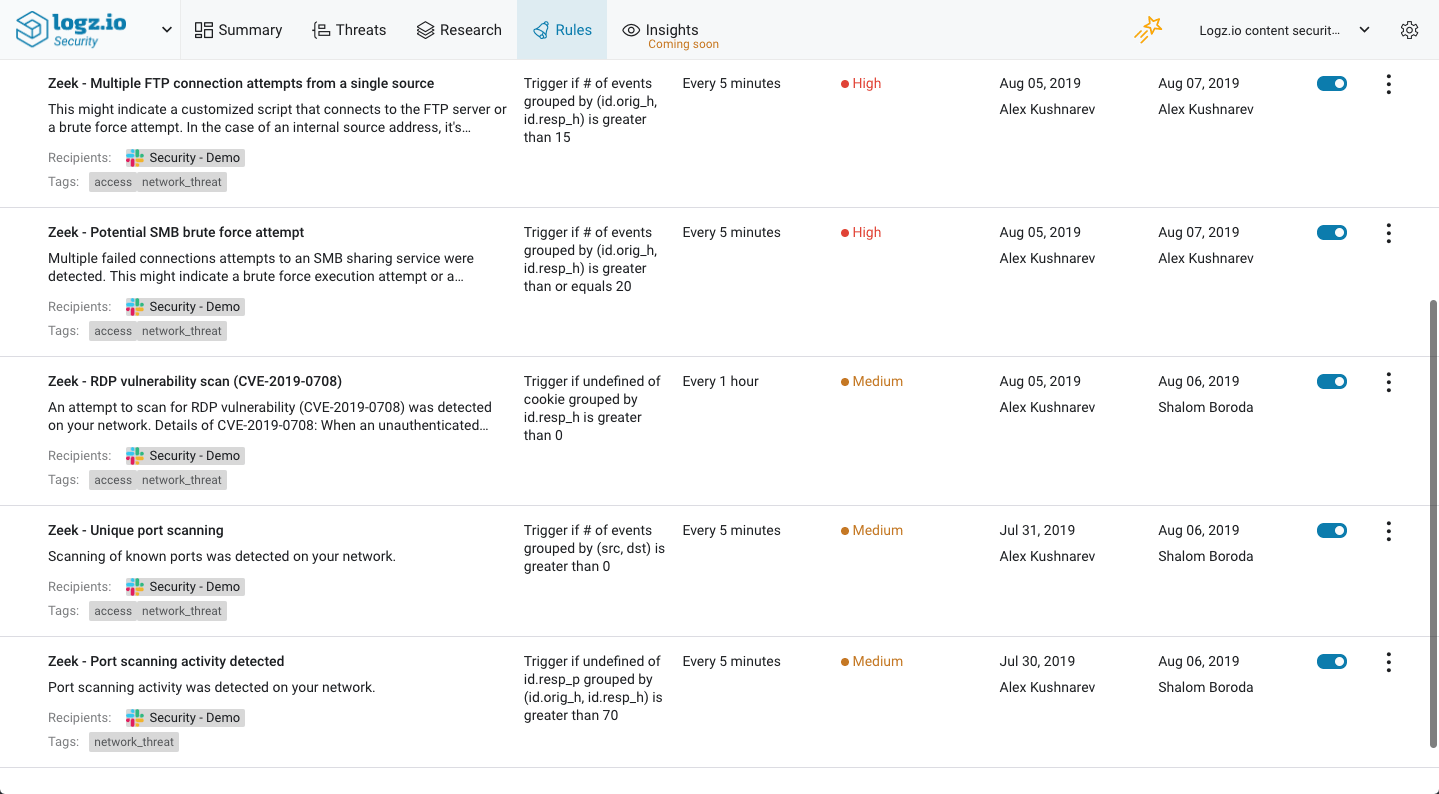The image size is (1439, 794).
Task: Show actions menu for RDP vulnerability scan rule
Action: tap(1388, 382)
